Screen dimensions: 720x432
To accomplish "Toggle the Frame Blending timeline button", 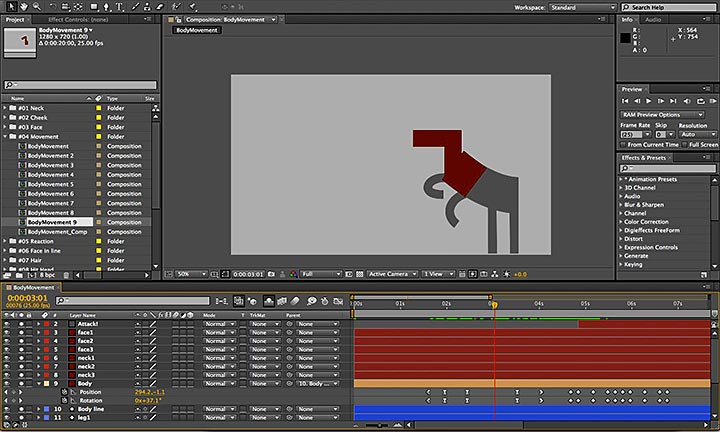I will coord(281,301).
